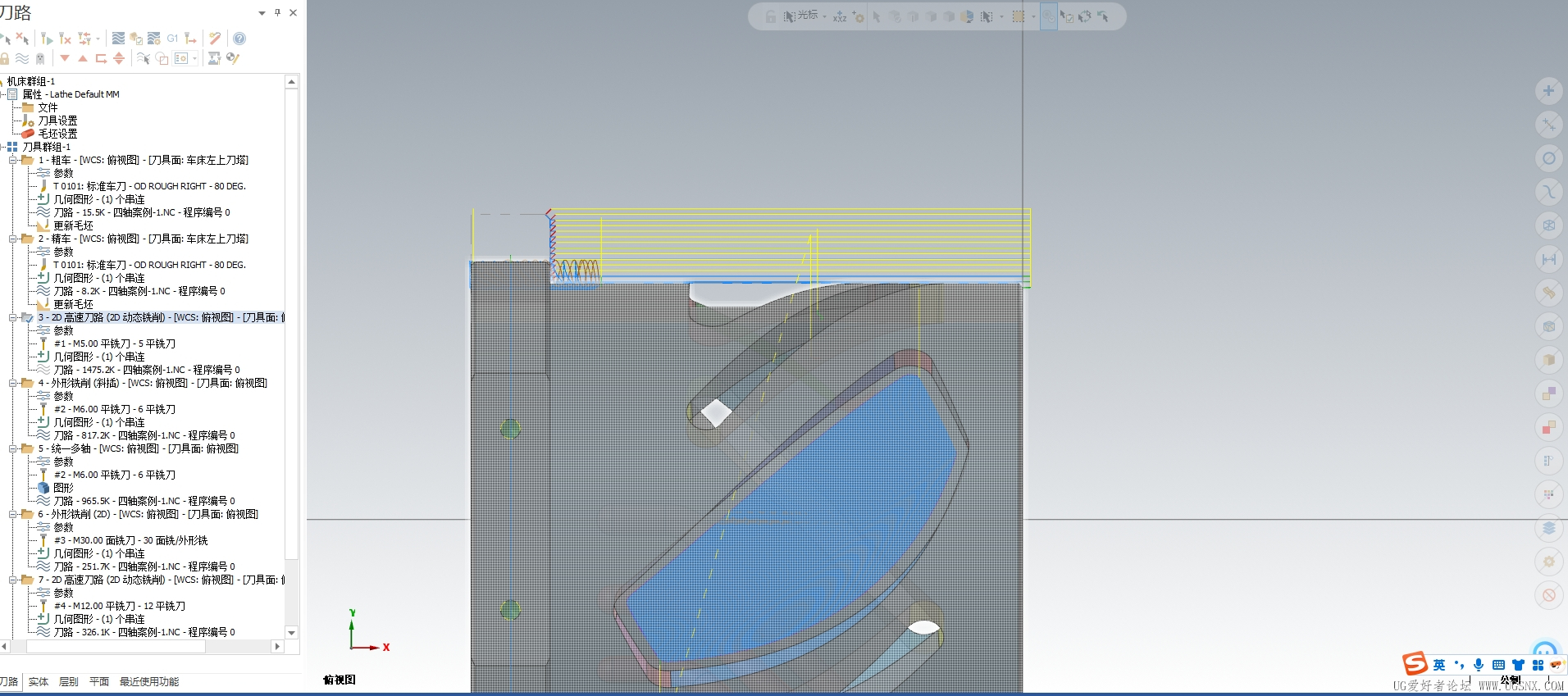Select 毛坯设置 in the tree
Image resolution: width=1568 pixels, height=696 pixels.
(57, 134)
